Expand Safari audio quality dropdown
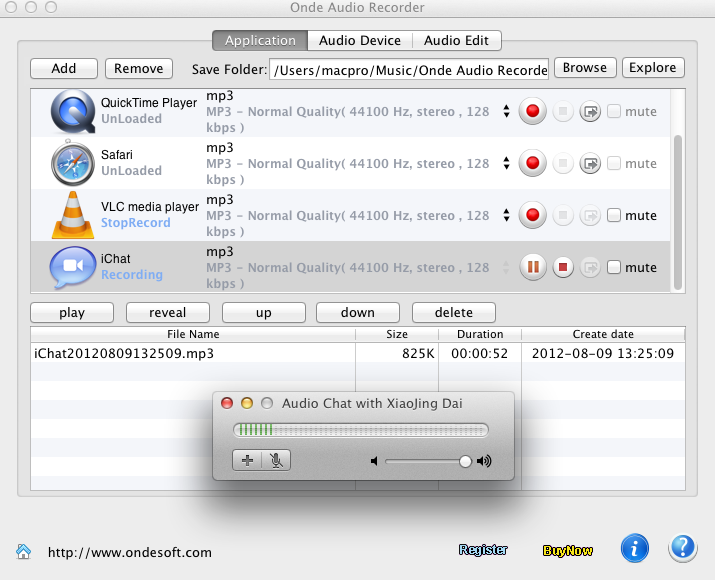 [x=506, y=164]
